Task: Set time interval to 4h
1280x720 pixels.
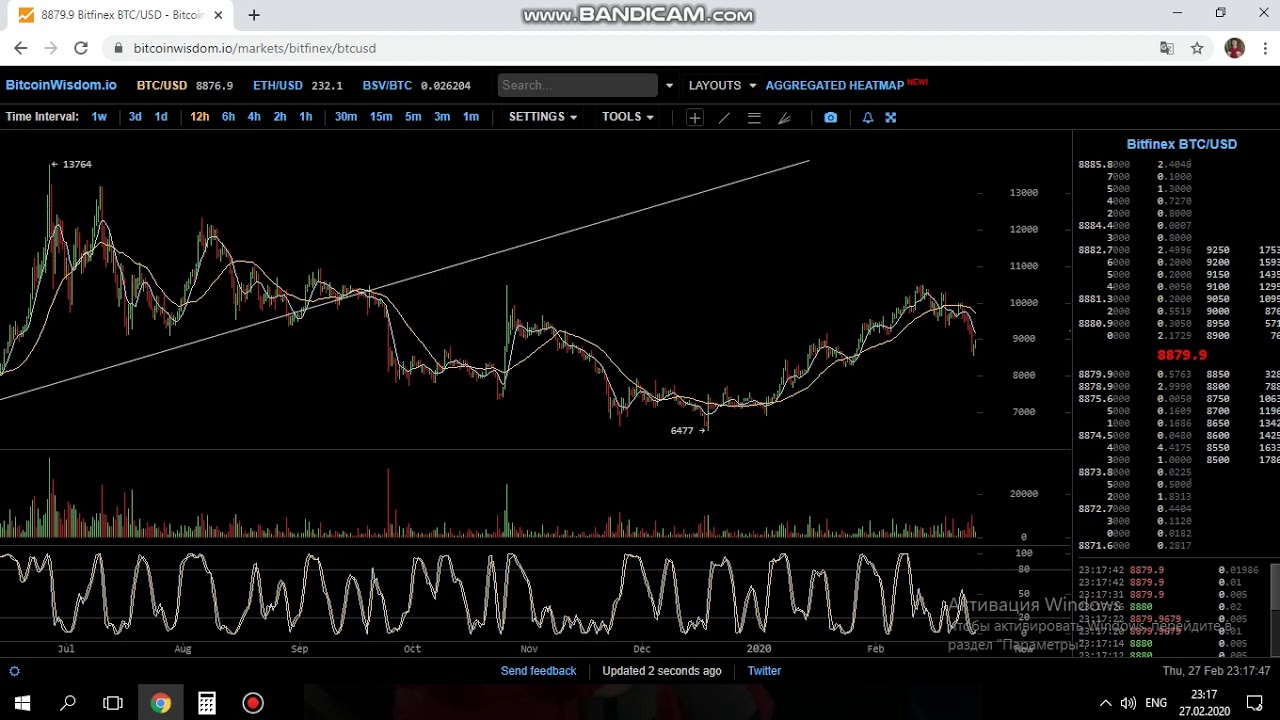Action: tap(254, 117)
